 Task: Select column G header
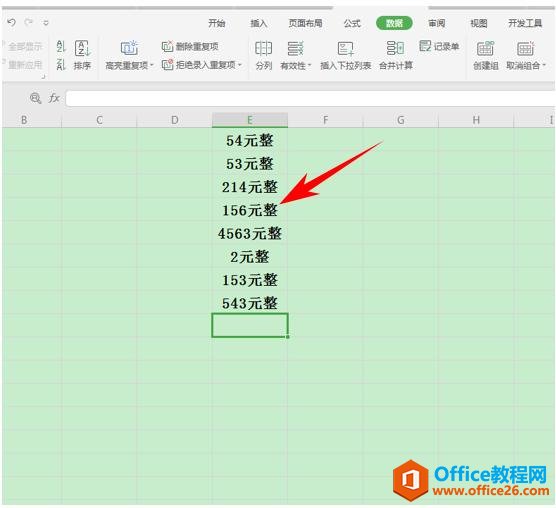pos(401,120)
